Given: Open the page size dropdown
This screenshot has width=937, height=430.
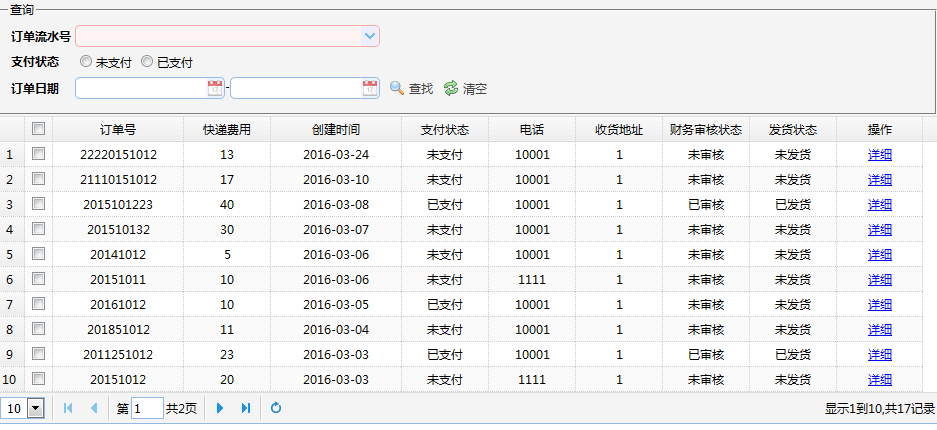Looking at the screenshot, I should point(36,408).
